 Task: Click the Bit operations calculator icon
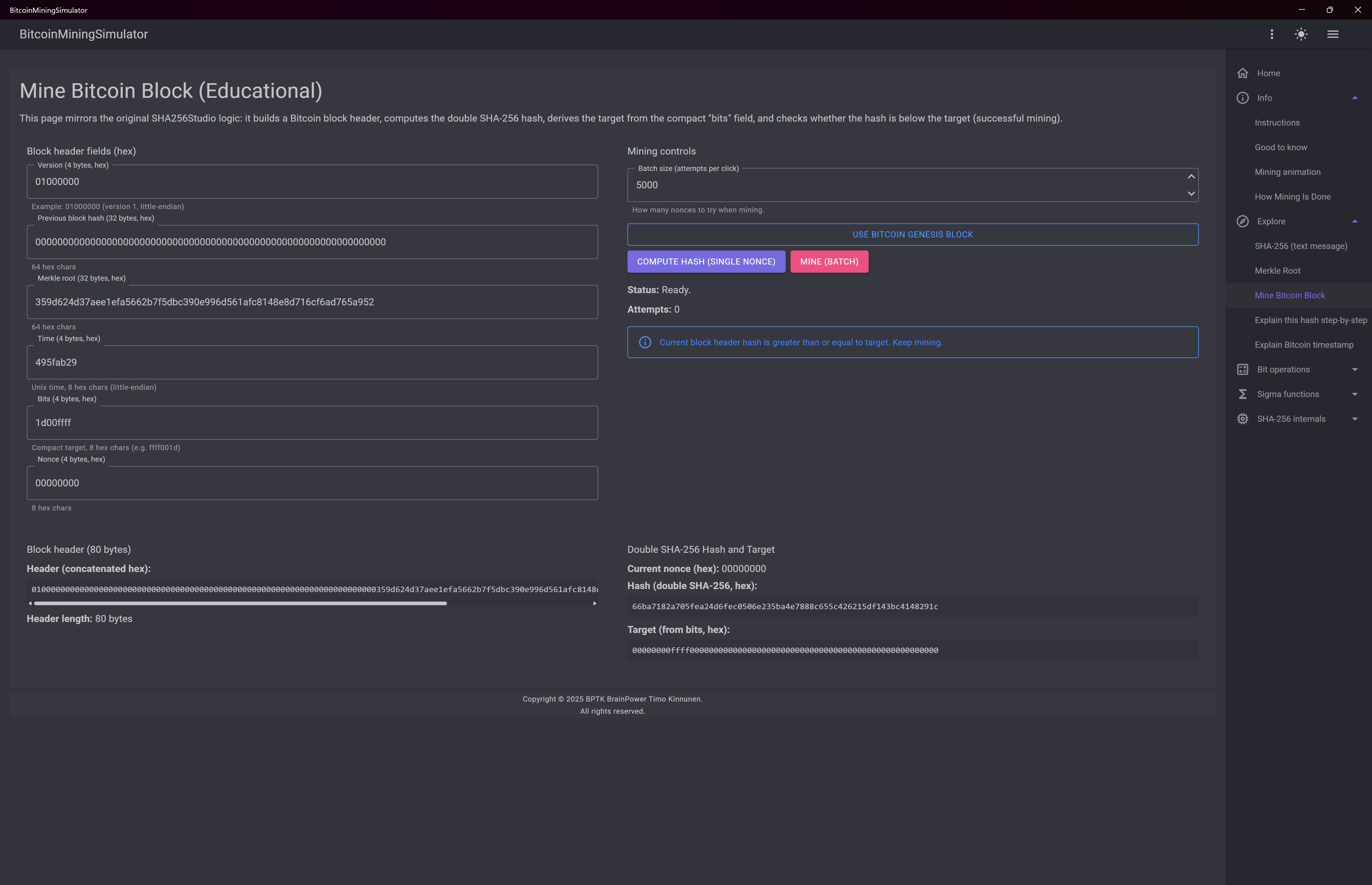[1243, 369]
